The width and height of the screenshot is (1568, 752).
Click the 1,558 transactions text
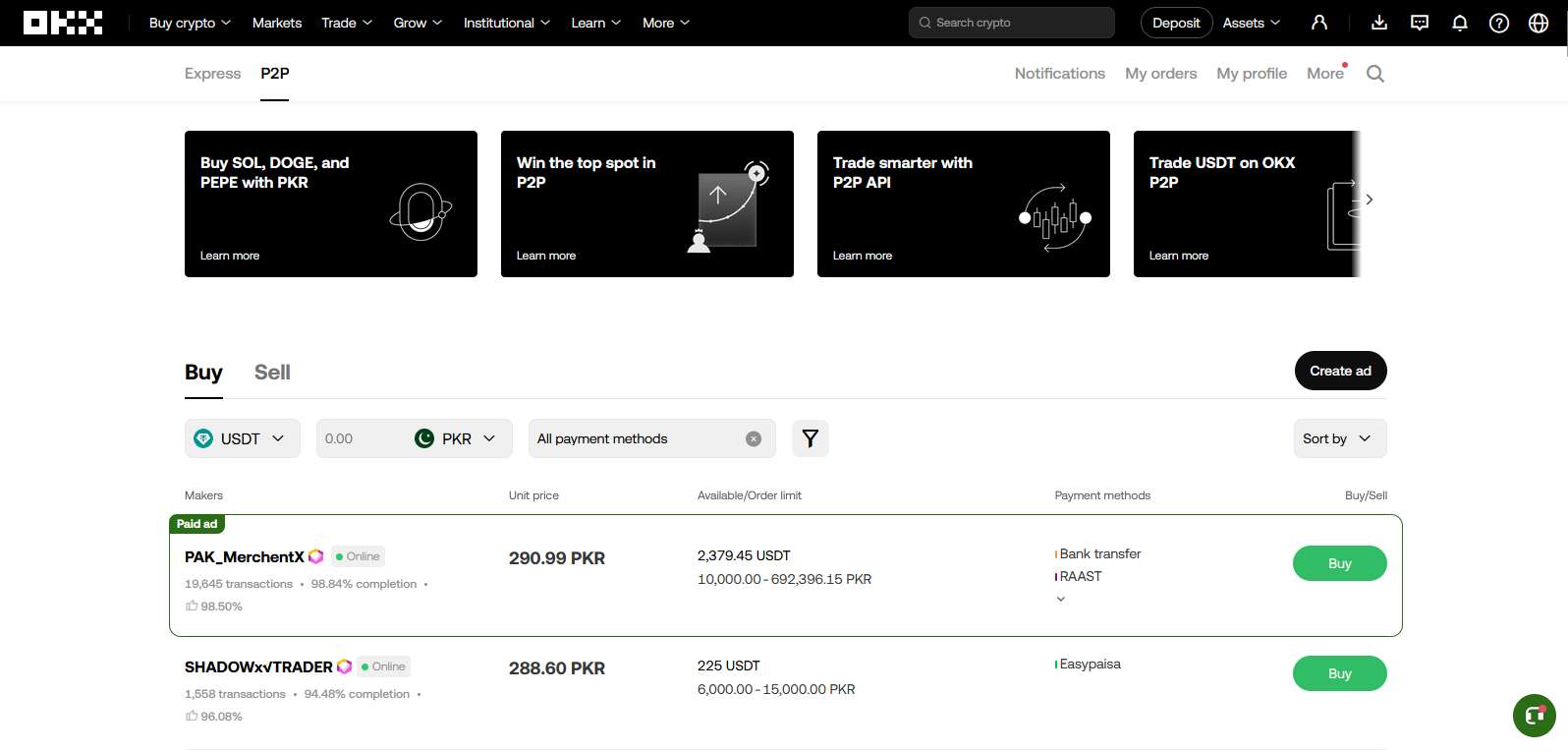click(235, 694)
